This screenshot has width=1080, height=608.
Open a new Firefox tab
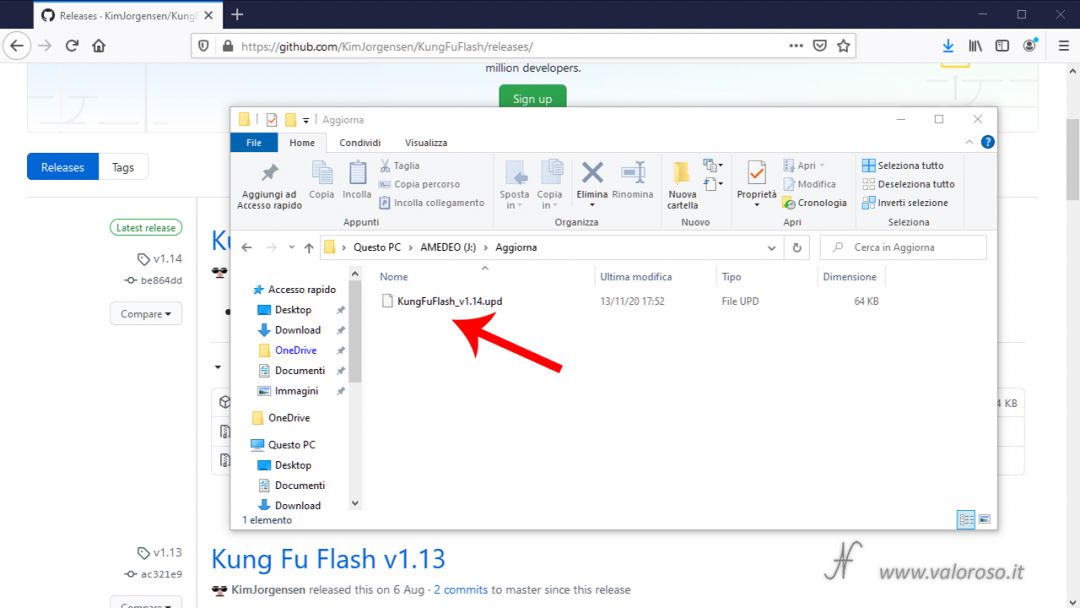coord(237,14)
